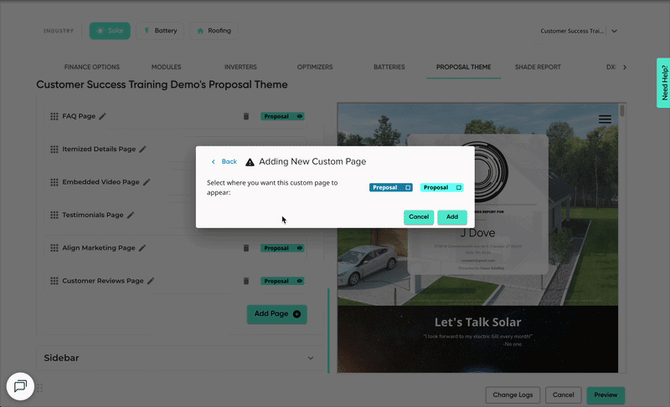This screenshot has width=670, height=407.
Task: Click the Align Marketing Page drag handle
Action: 54,248
